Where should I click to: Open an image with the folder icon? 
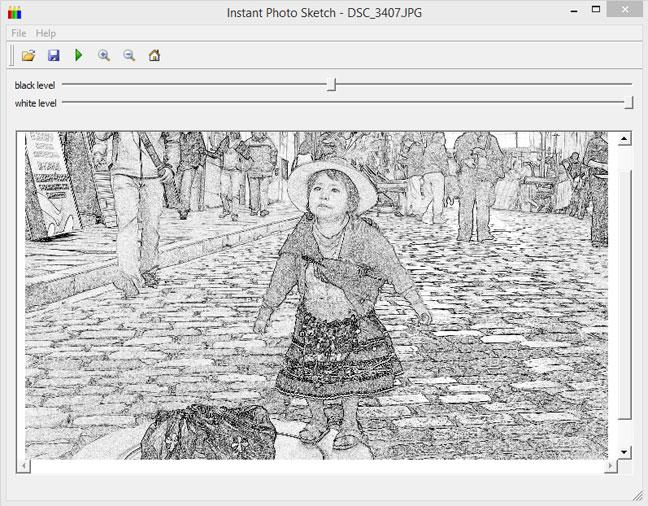pyautogui.click(x=28, y=55)
